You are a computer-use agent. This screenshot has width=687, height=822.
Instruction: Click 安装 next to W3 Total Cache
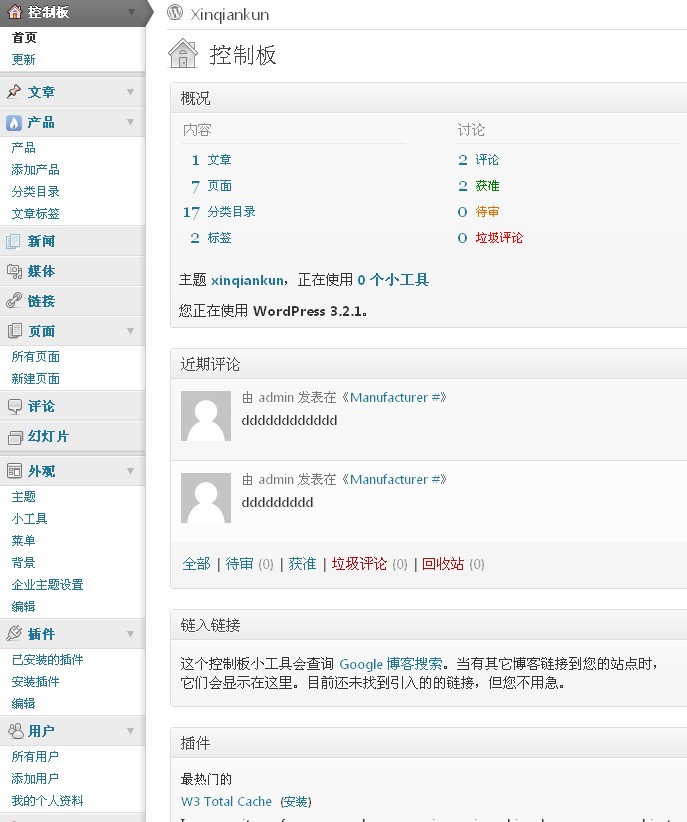coord(296,802)
